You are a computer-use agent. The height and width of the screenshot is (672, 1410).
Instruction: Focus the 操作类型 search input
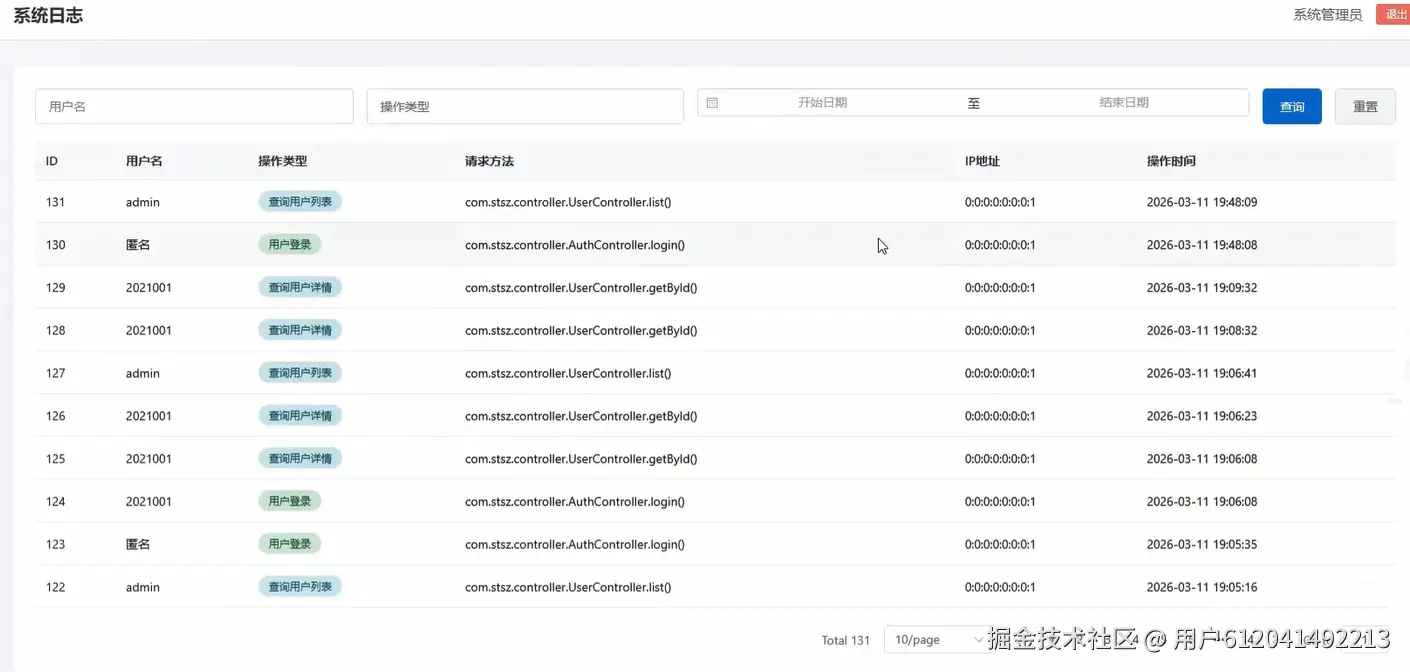(525, 106)
